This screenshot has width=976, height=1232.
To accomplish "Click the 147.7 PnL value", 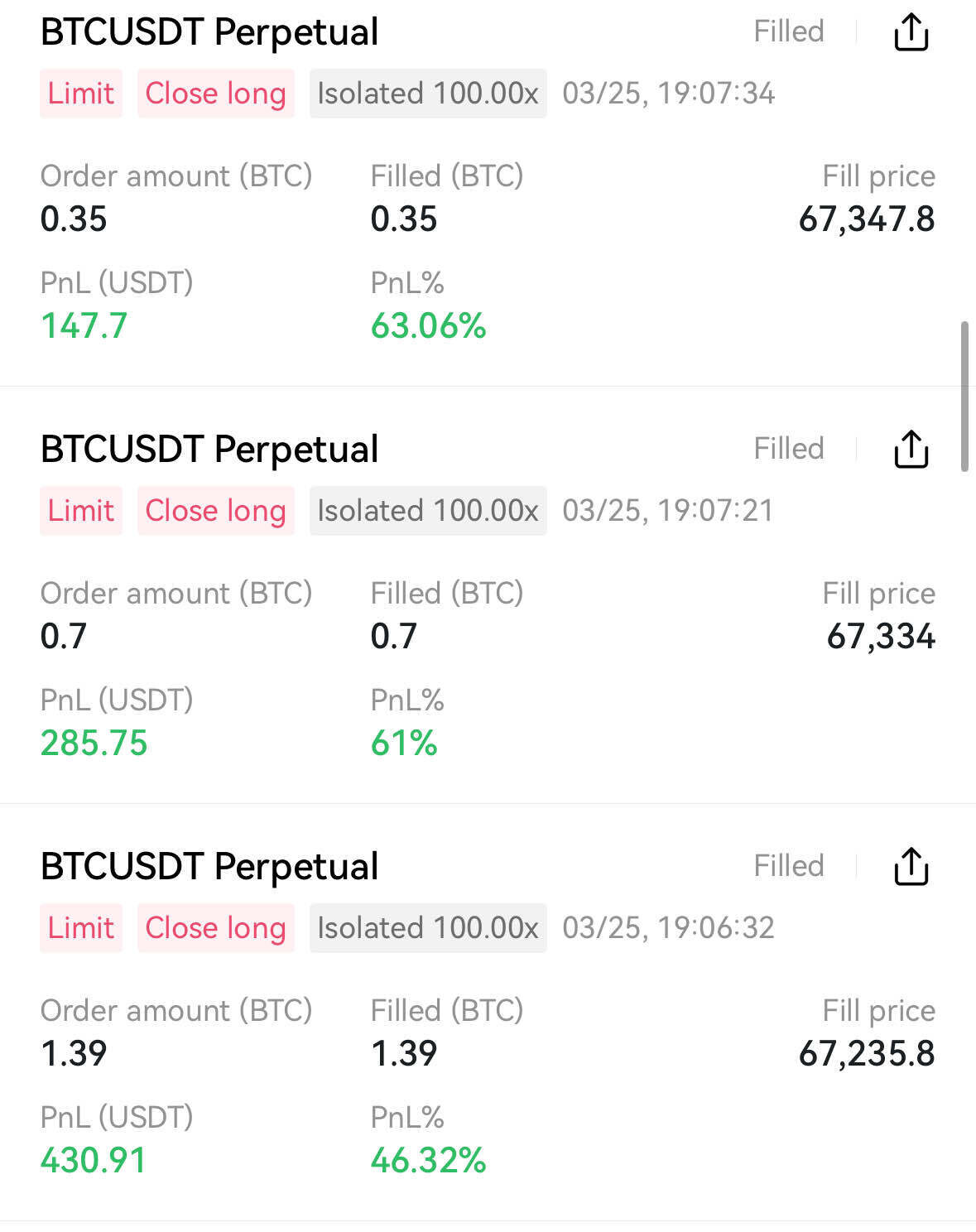I will [84, 326].
